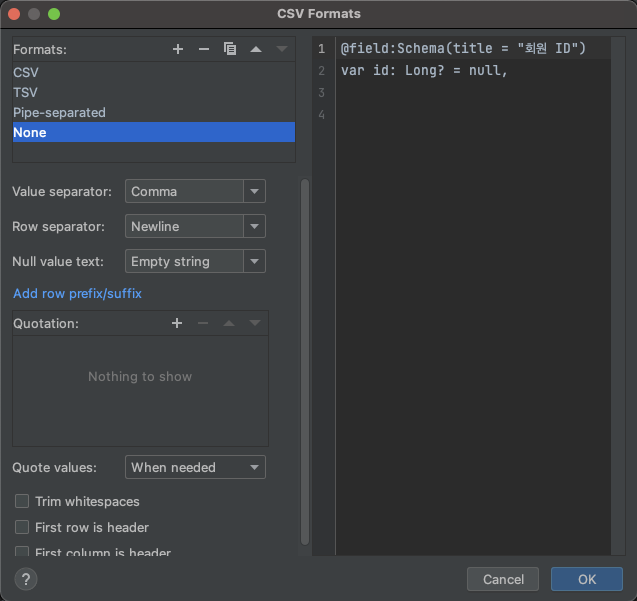Enable First row is header checkbox
The width and height of the screenshot is (637, 601).
pos(22,527)
